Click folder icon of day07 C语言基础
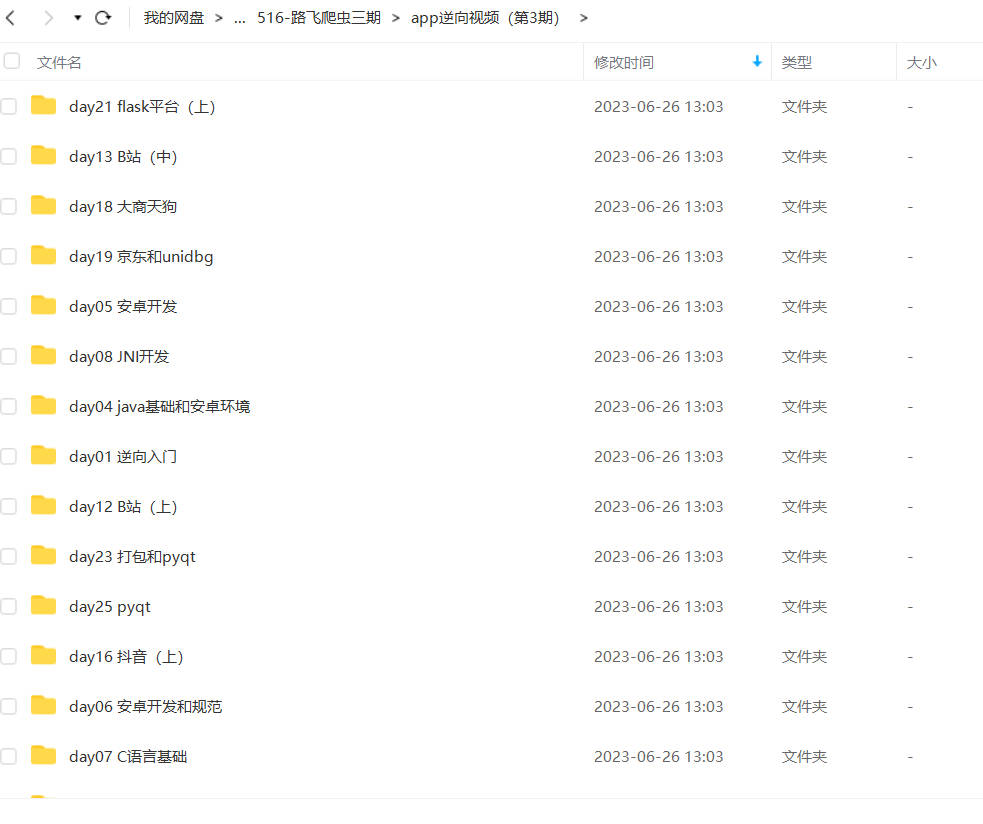The image size is (983, 824). tap(43, 755)
